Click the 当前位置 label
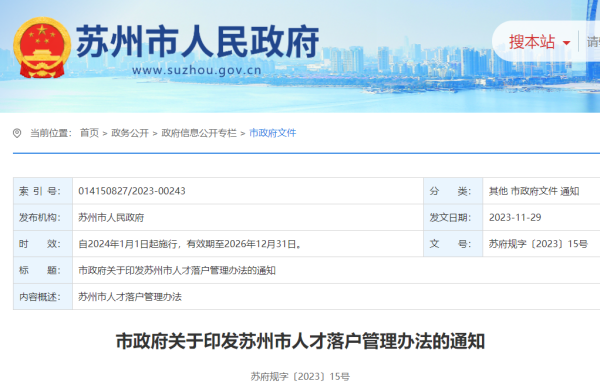 point(51,133)
